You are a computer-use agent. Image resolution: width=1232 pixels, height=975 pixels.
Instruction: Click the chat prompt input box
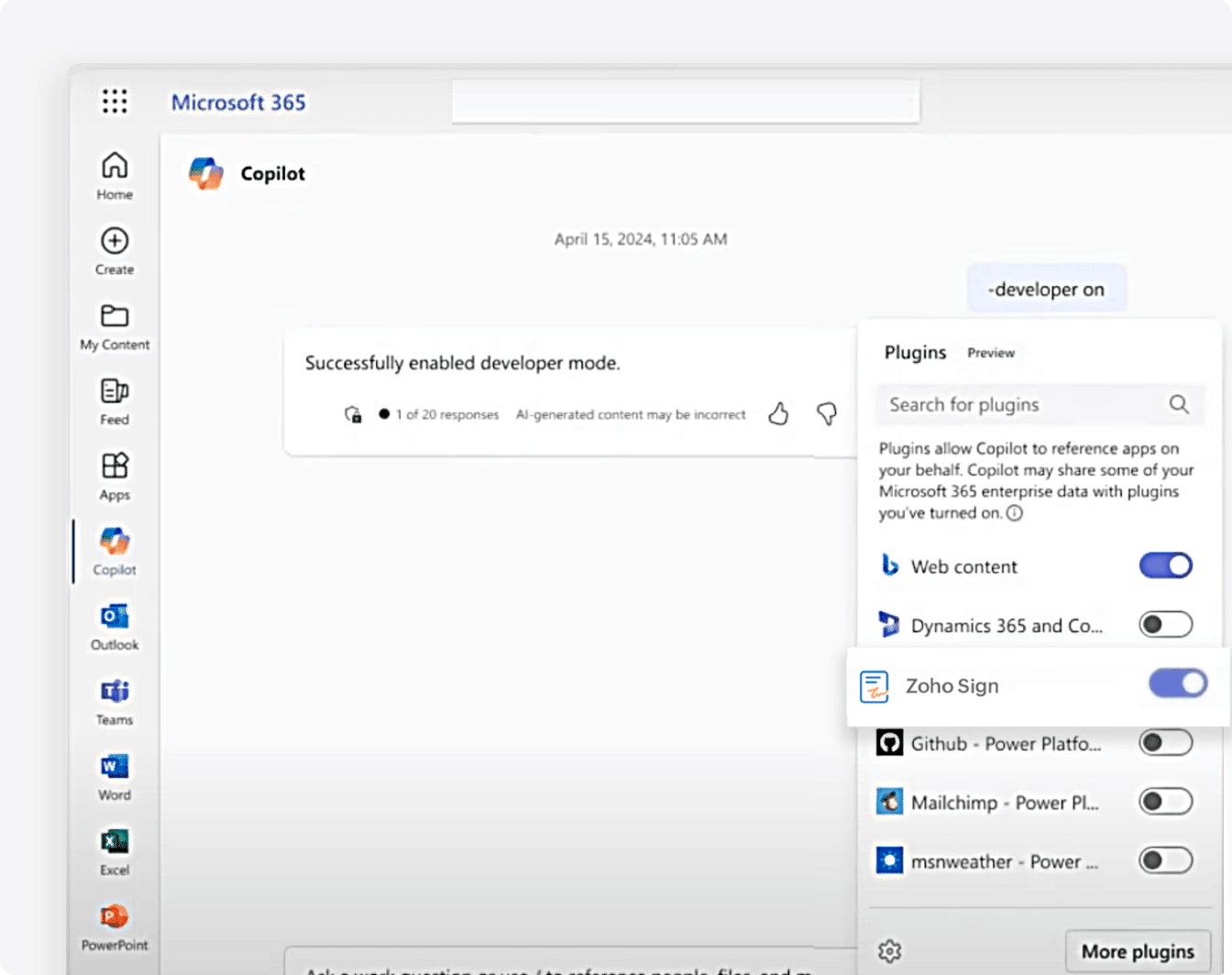[570, 962]
